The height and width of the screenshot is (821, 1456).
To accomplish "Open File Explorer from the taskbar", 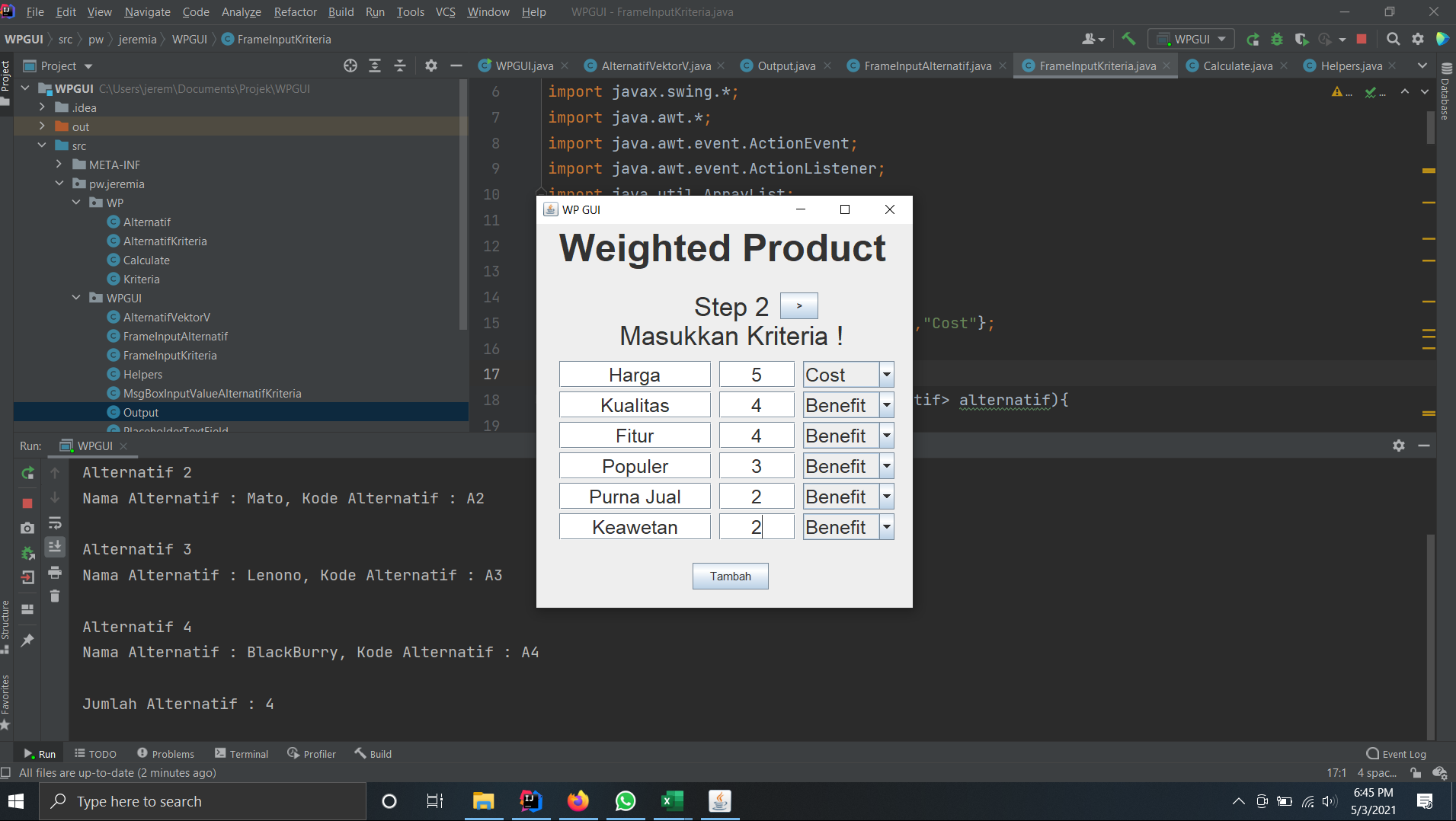I will 483,801.
